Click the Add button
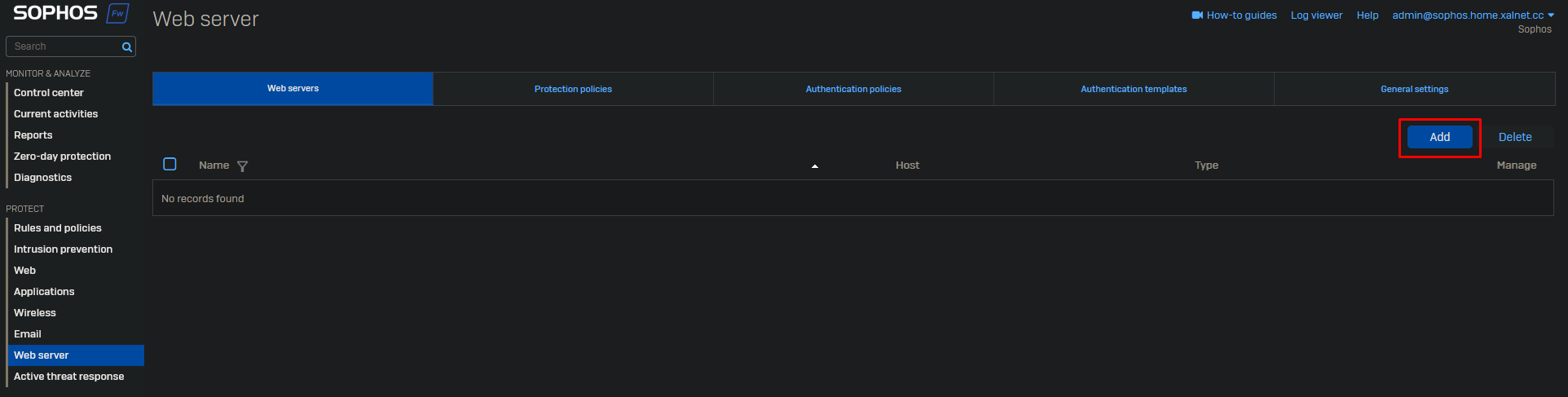 pos(1439,137)
